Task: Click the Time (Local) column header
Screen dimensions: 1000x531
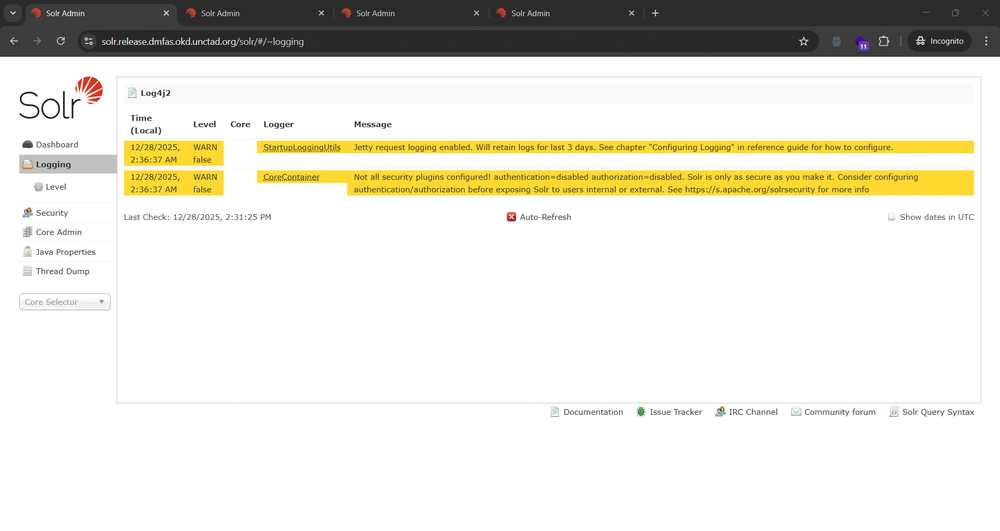Action: pyautogui.click(x=145, y=124)
